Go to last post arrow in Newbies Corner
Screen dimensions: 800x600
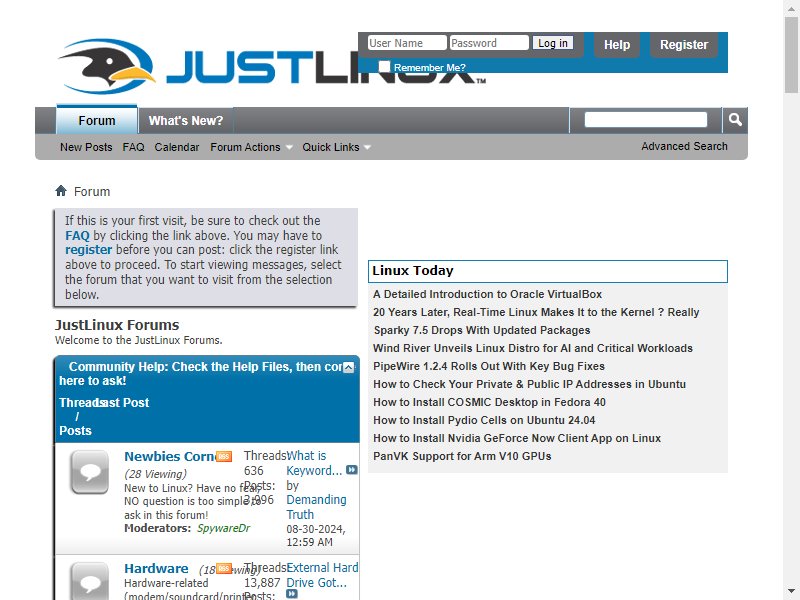coord(352,470)
